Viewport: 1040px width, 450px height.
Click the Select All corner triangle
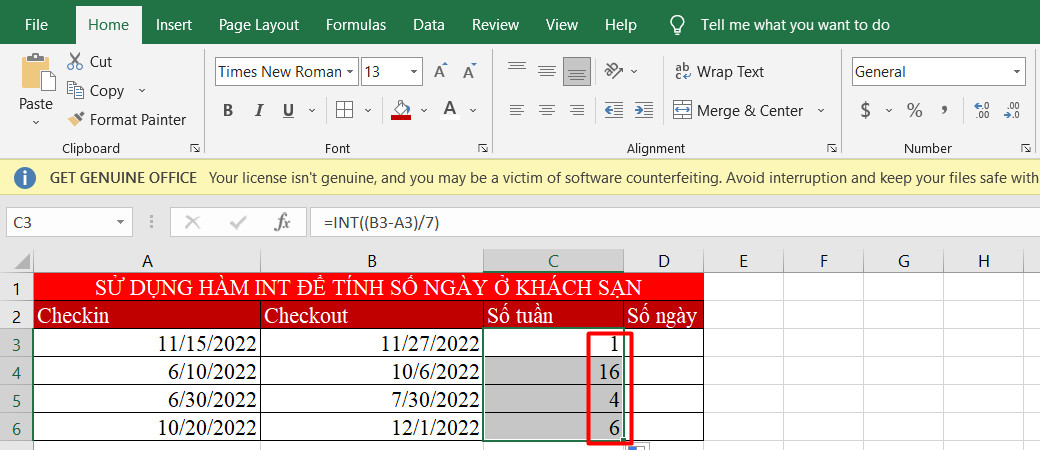click(x=21, y=260)
